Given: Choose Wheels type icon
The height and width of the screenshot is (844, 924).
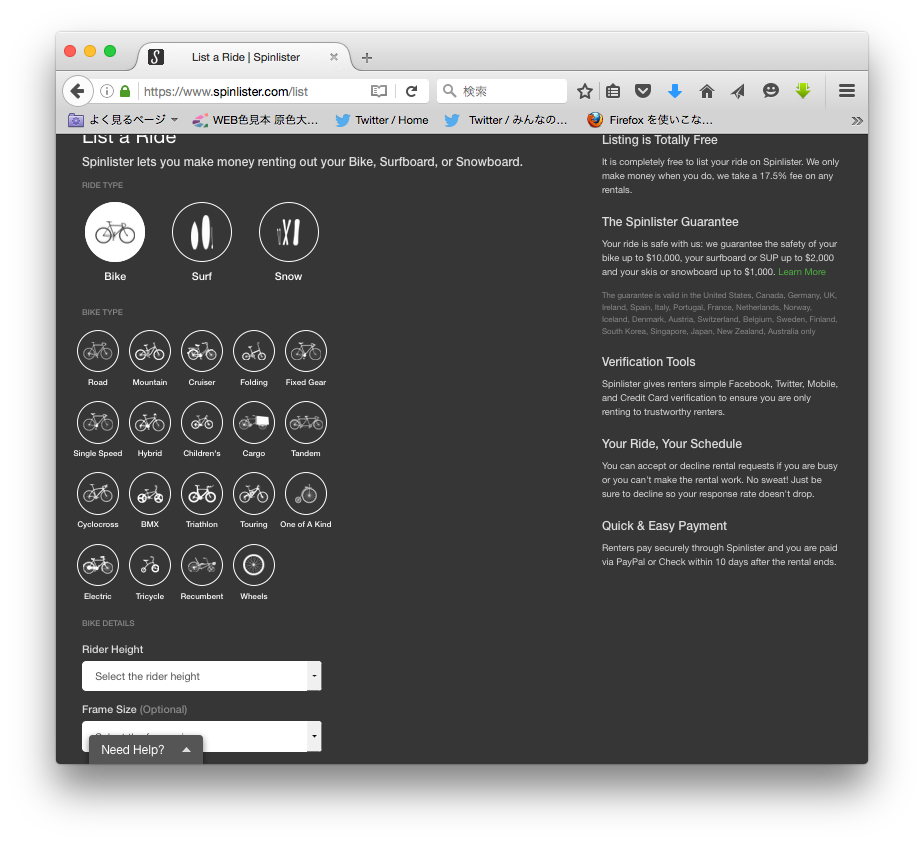Looking at the screenshot, I should tap(254, 565).
